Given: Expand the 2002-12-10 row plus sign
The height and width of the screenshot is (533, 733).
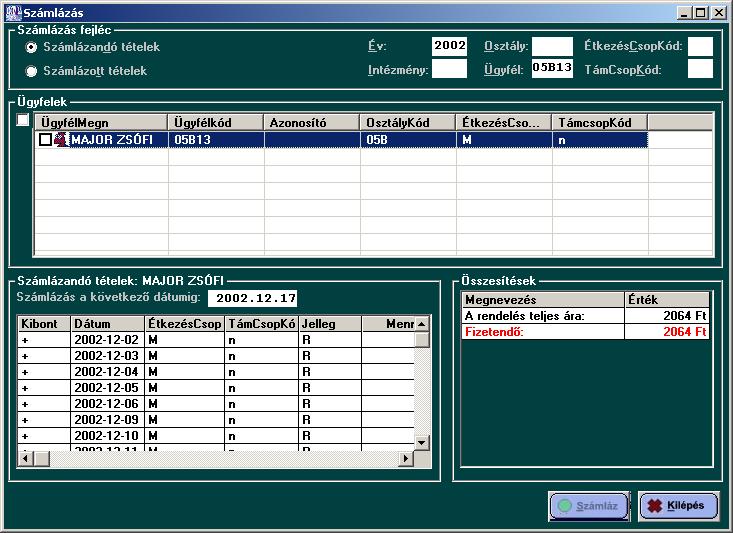Looking at the screenshot, I should pos(25,437).
